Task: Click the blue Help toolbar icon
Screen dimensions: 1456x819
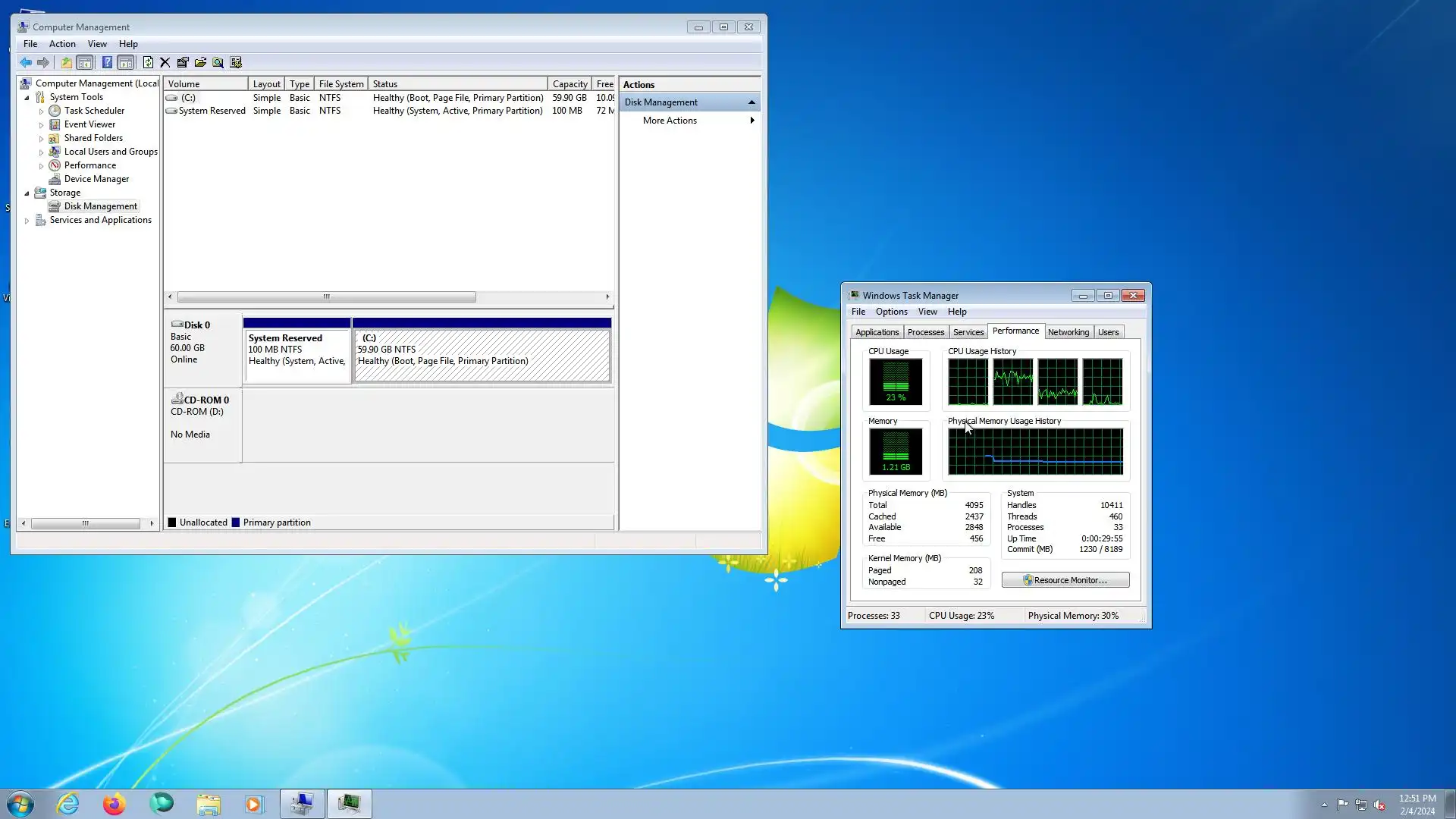Action: click(107, 63)
